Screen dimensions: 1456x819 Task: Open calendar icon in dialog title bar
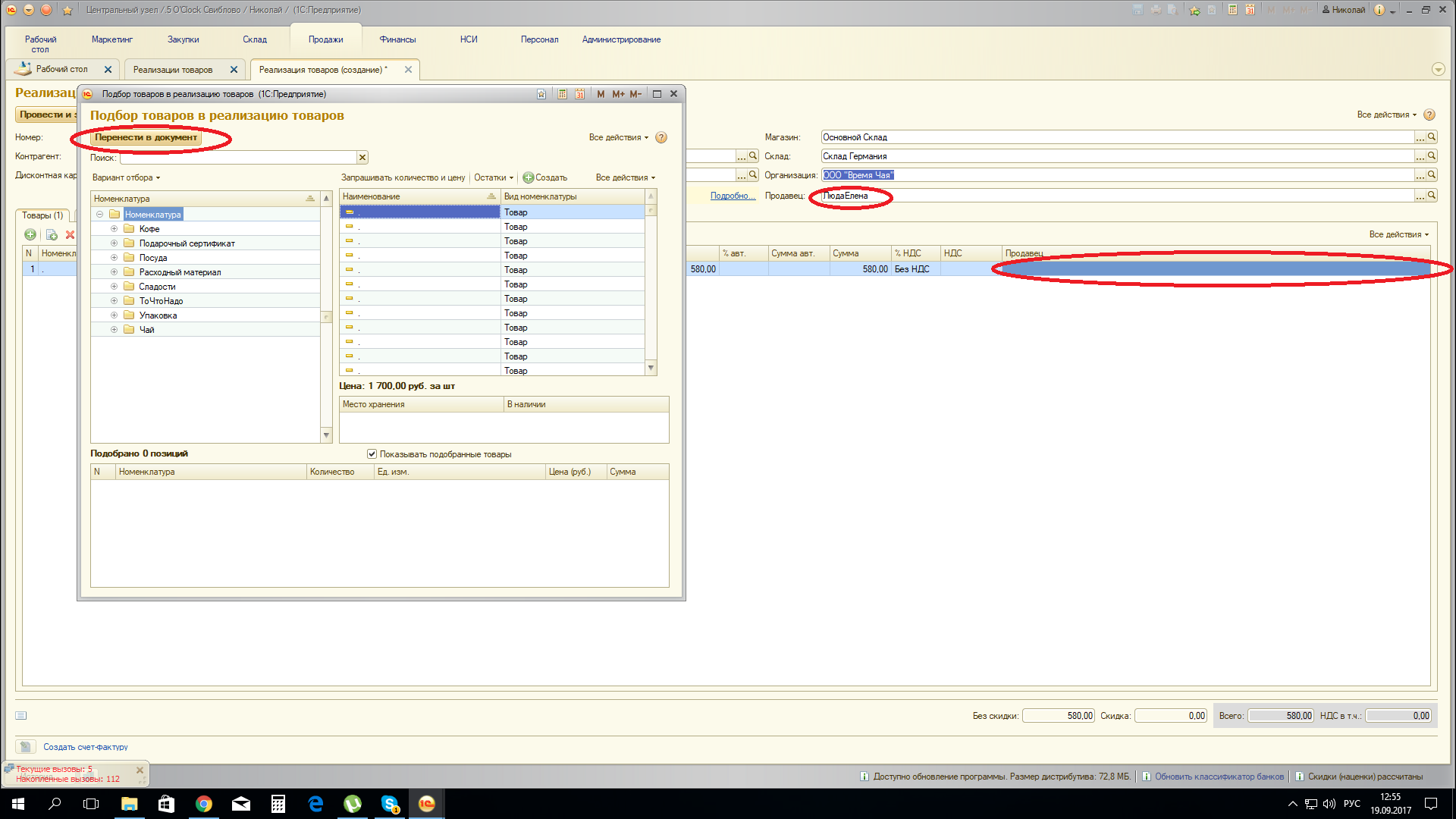[579, 94]
